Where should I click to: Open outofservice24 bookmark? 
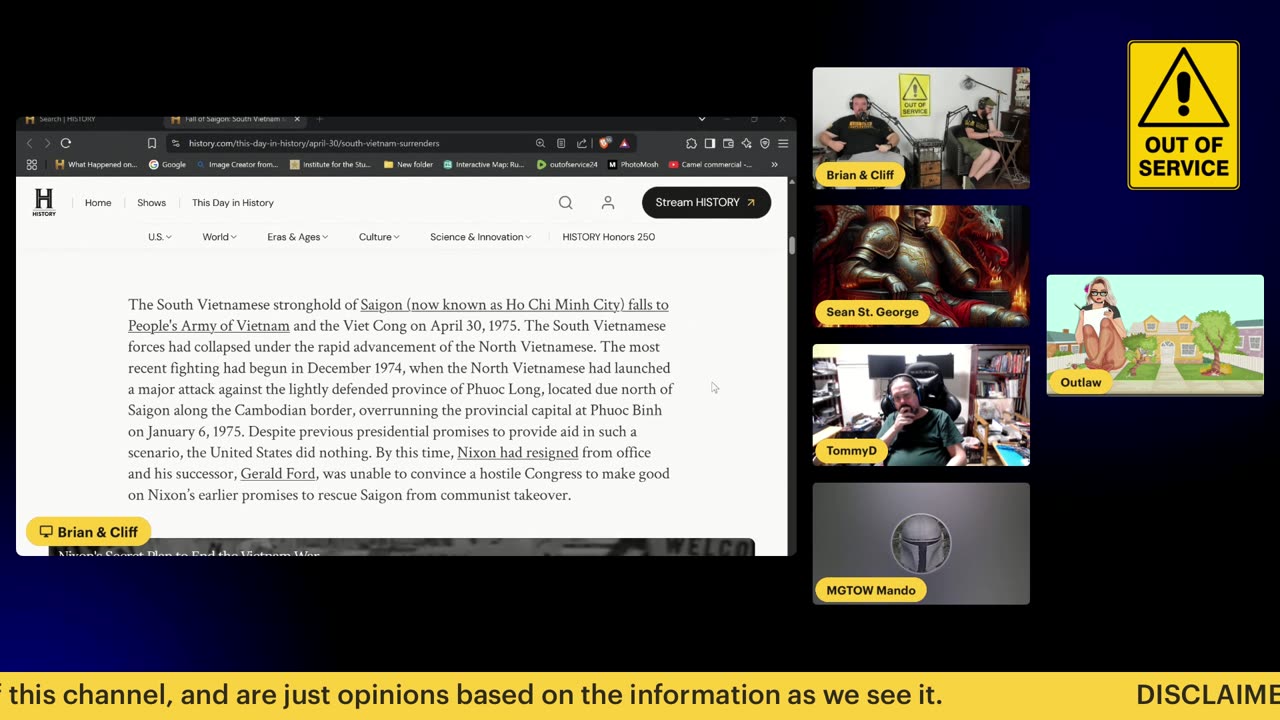point(567,164)
